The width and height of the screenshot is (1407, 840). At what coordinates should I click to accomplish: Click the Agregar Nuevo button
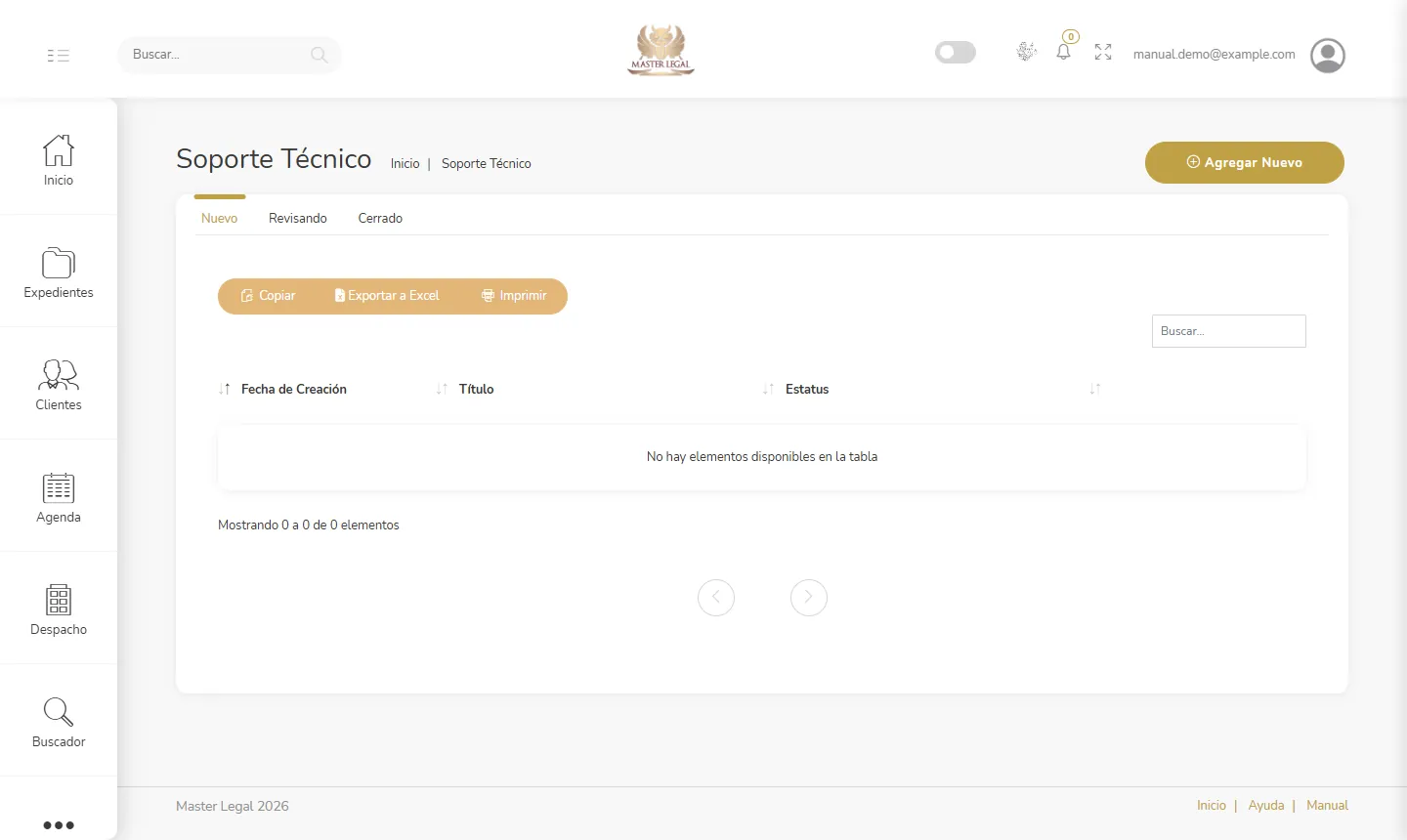(1245, 162)
